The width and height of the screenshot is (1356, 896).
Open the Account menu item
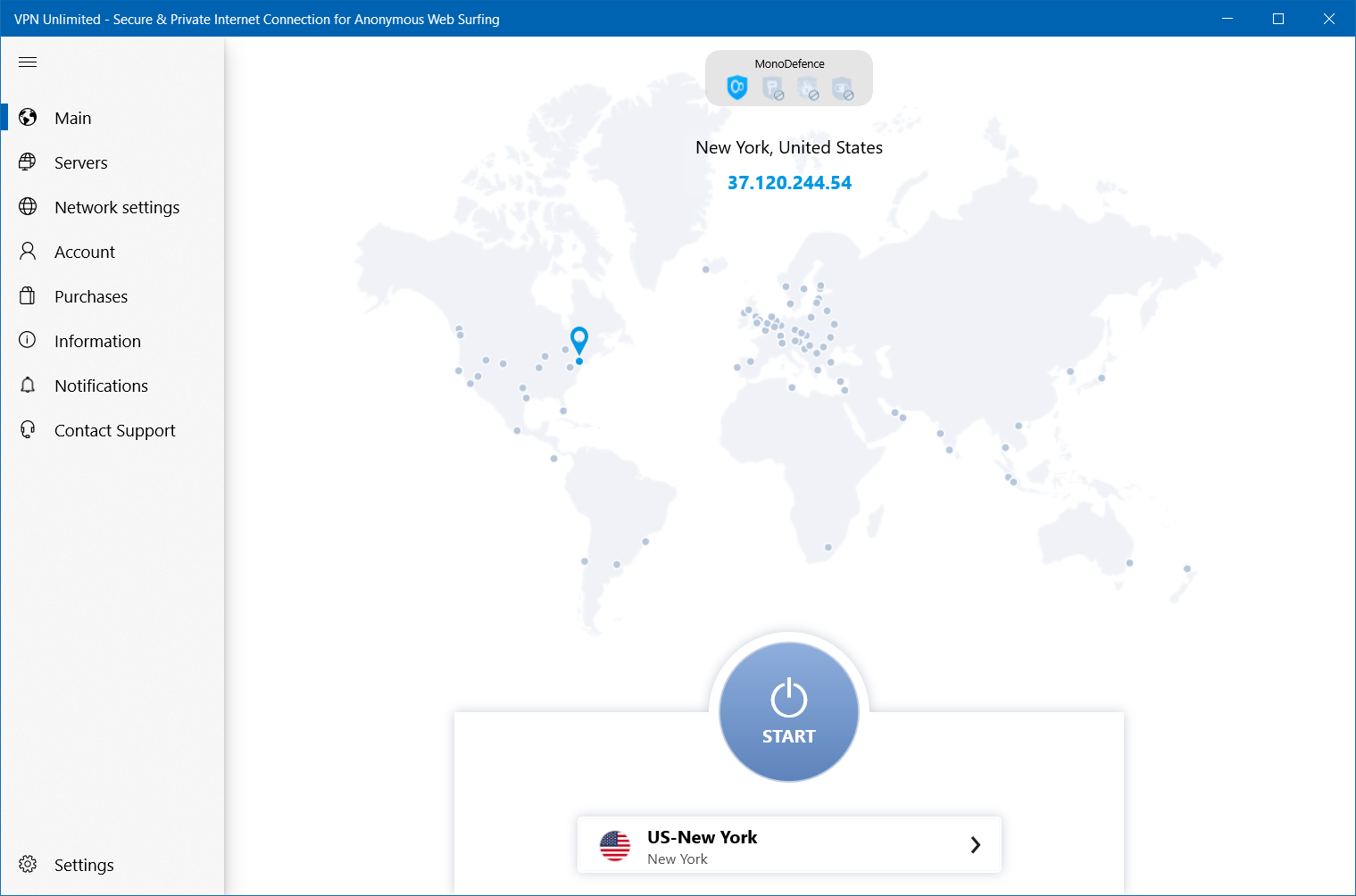tap(85, 251)
